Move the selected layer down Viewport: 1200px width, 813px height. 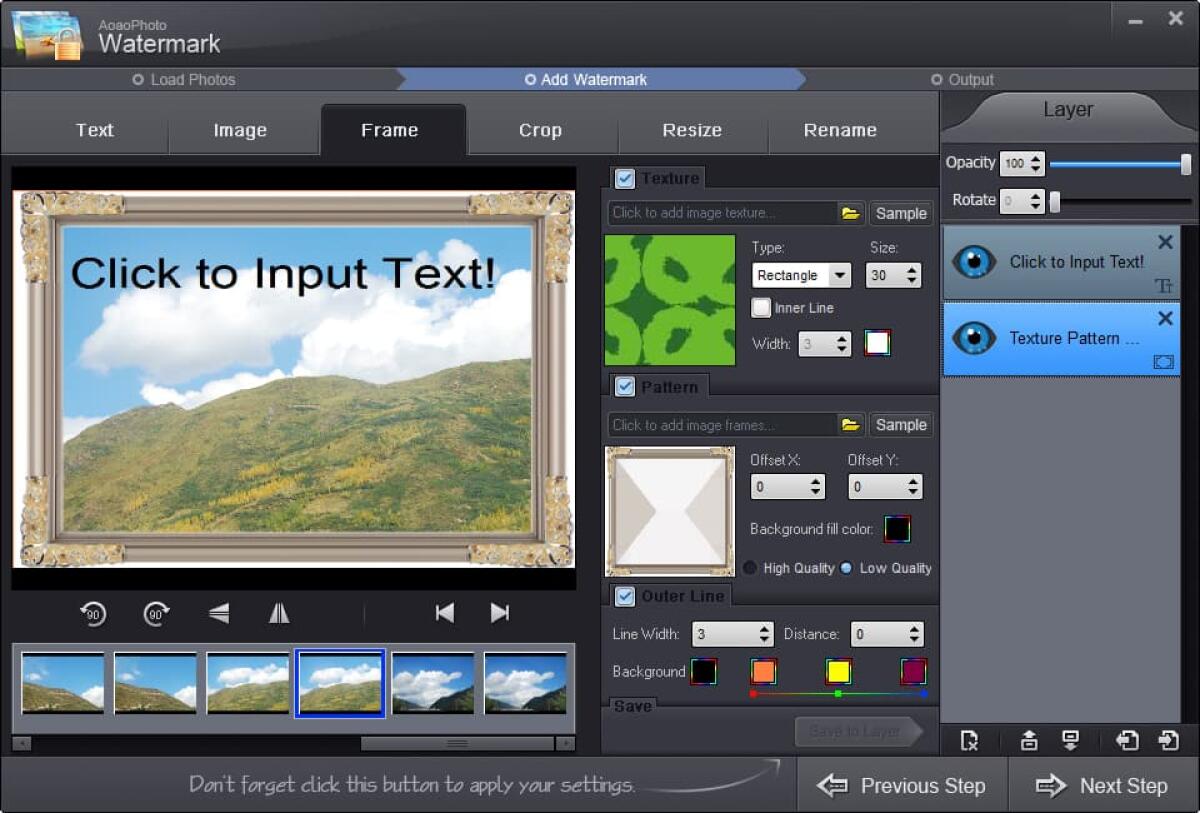click(1070, 741)
